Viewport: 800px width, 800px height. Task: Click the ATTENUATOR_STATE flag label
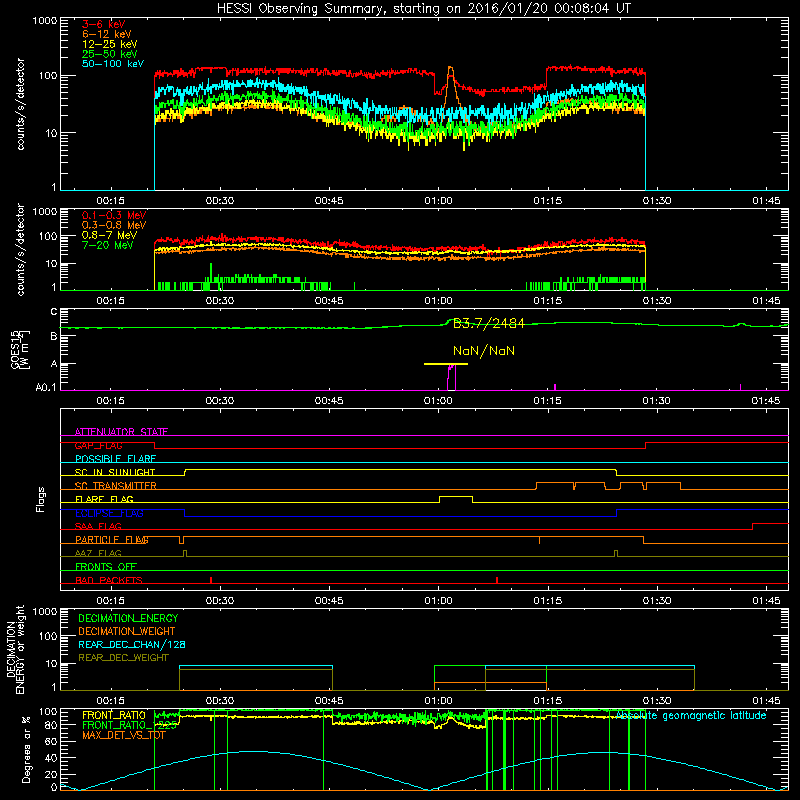(121, 432)
